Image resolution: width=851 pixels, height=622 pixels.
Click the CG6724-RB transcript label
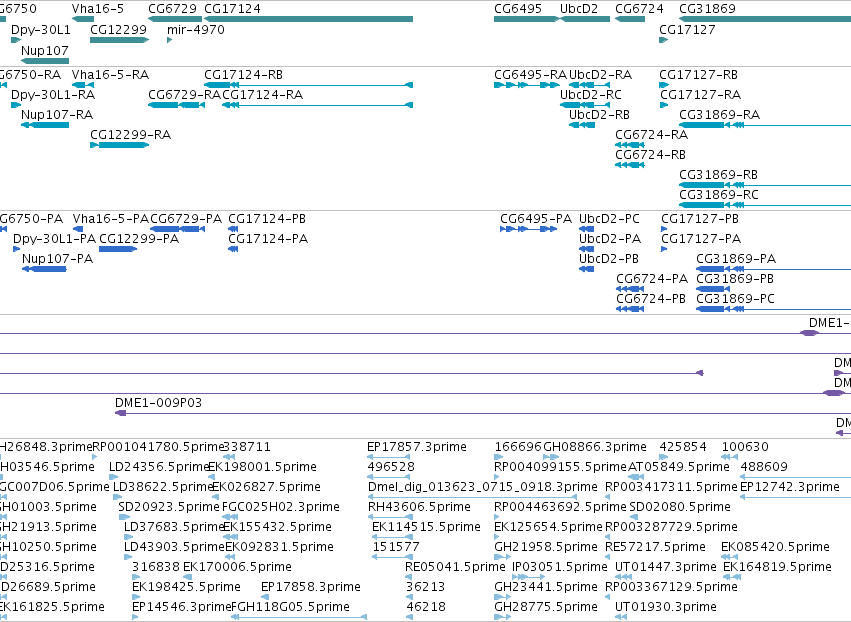point(650,155)
